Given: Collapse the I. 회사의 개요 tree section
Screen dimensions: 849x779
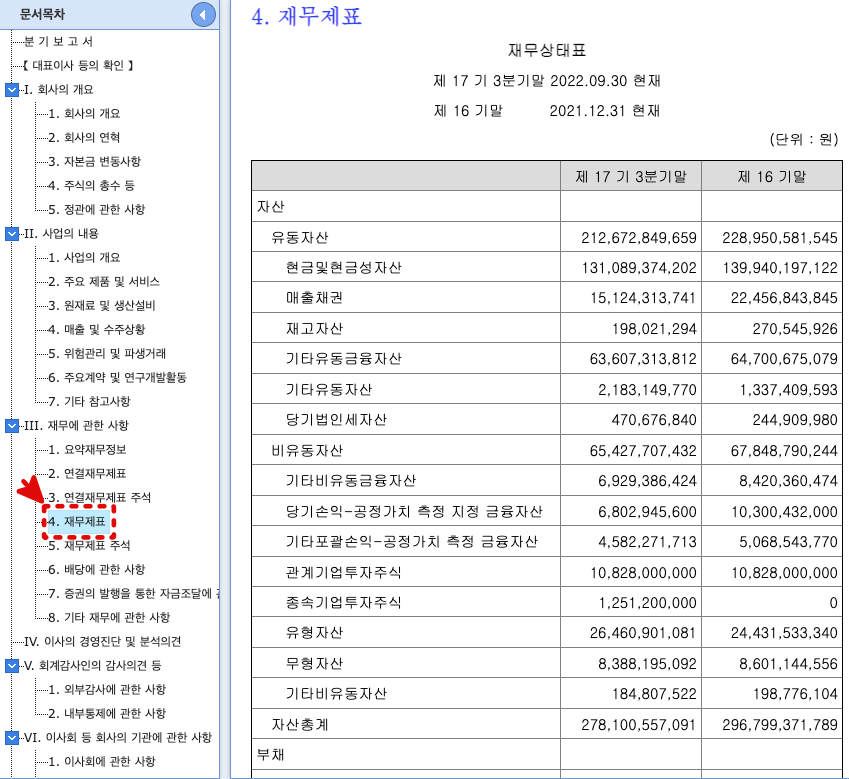Looking at the screenshot, I should [x=12, y=90].
